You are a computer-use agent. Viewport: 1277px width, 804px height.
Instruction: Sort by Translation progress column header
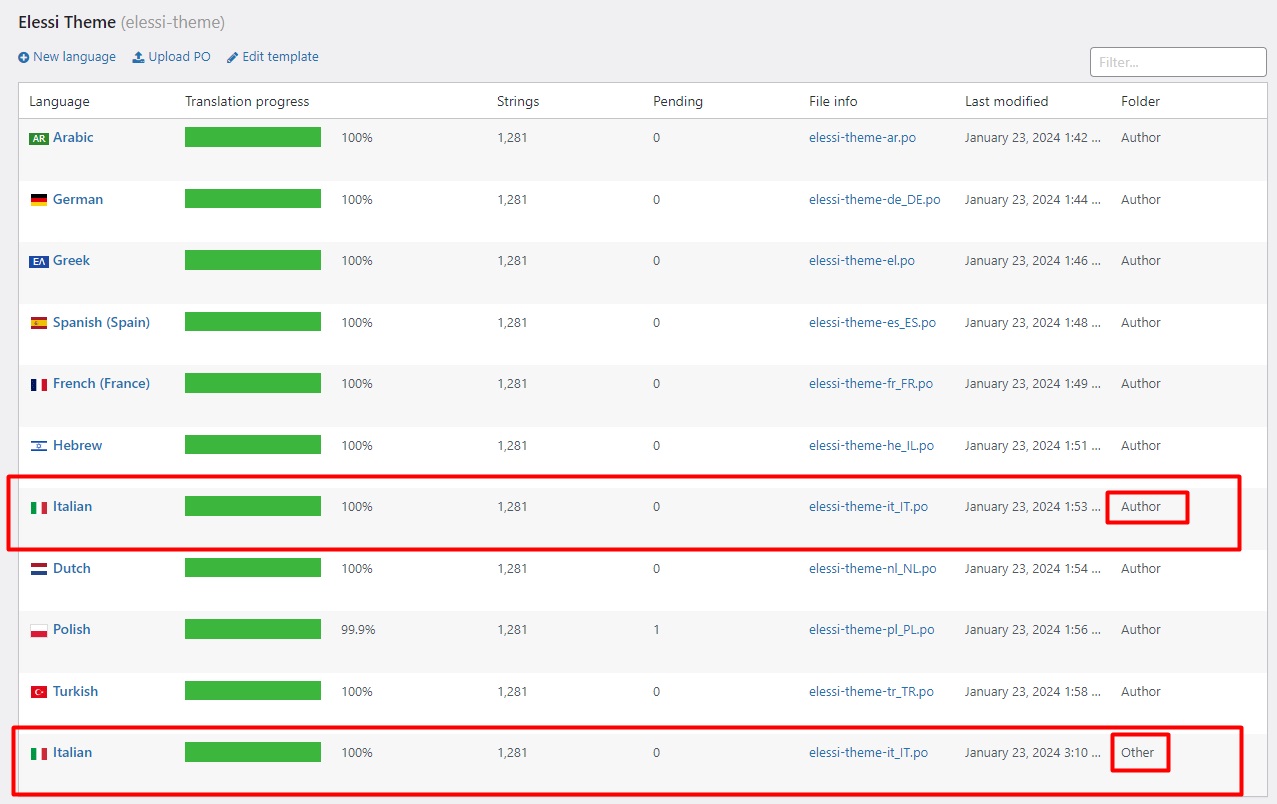click(x=247, y=101)
